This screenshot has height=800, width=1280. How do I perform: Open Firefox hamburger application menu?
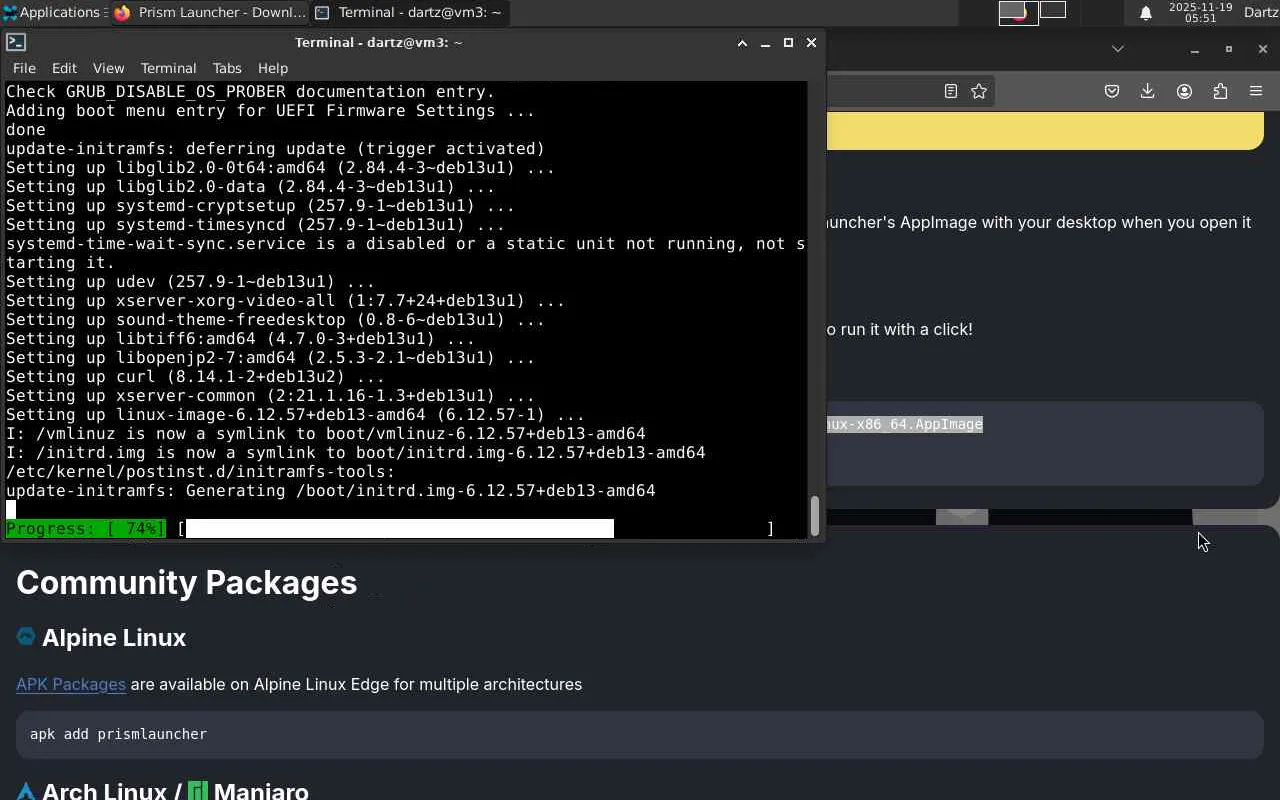coord(1256,91)
